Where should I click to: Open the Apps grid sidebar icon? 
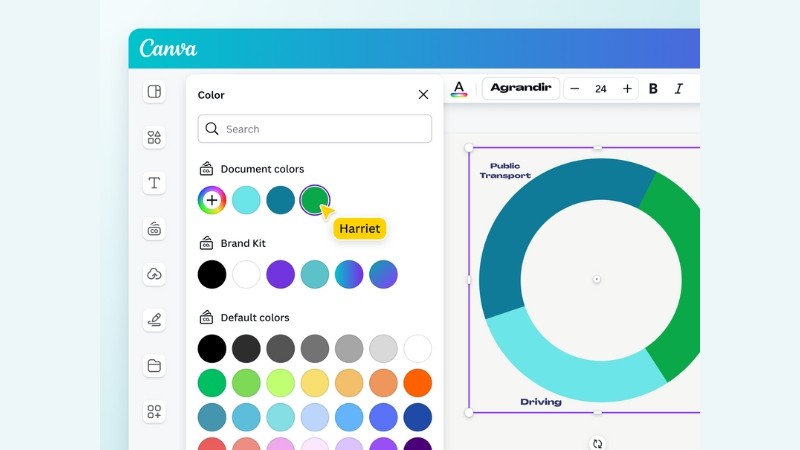point(154,411)
